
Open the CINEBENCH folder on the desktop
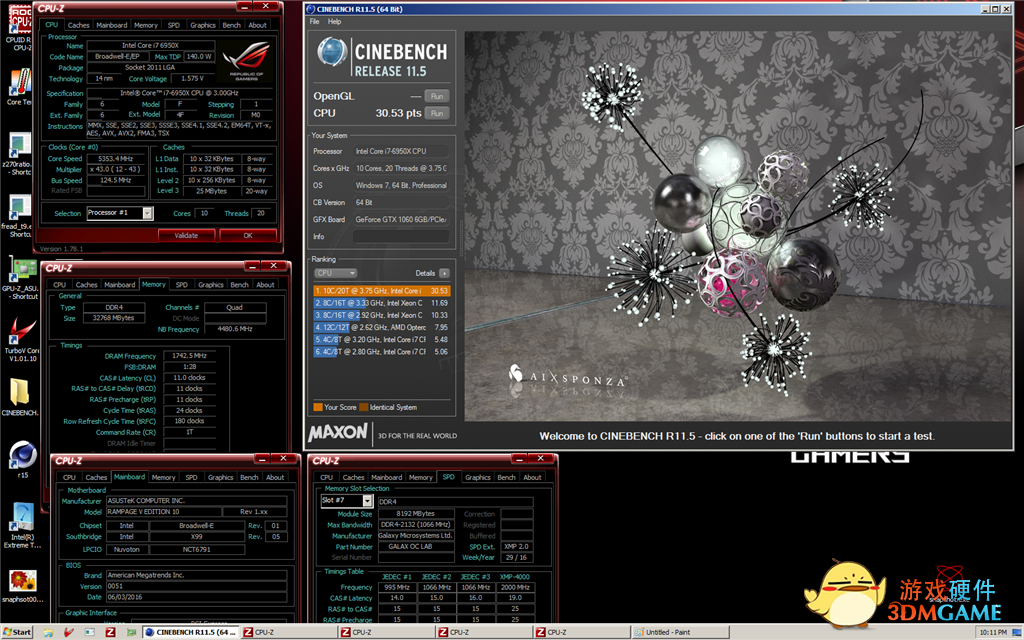point(20,398)
